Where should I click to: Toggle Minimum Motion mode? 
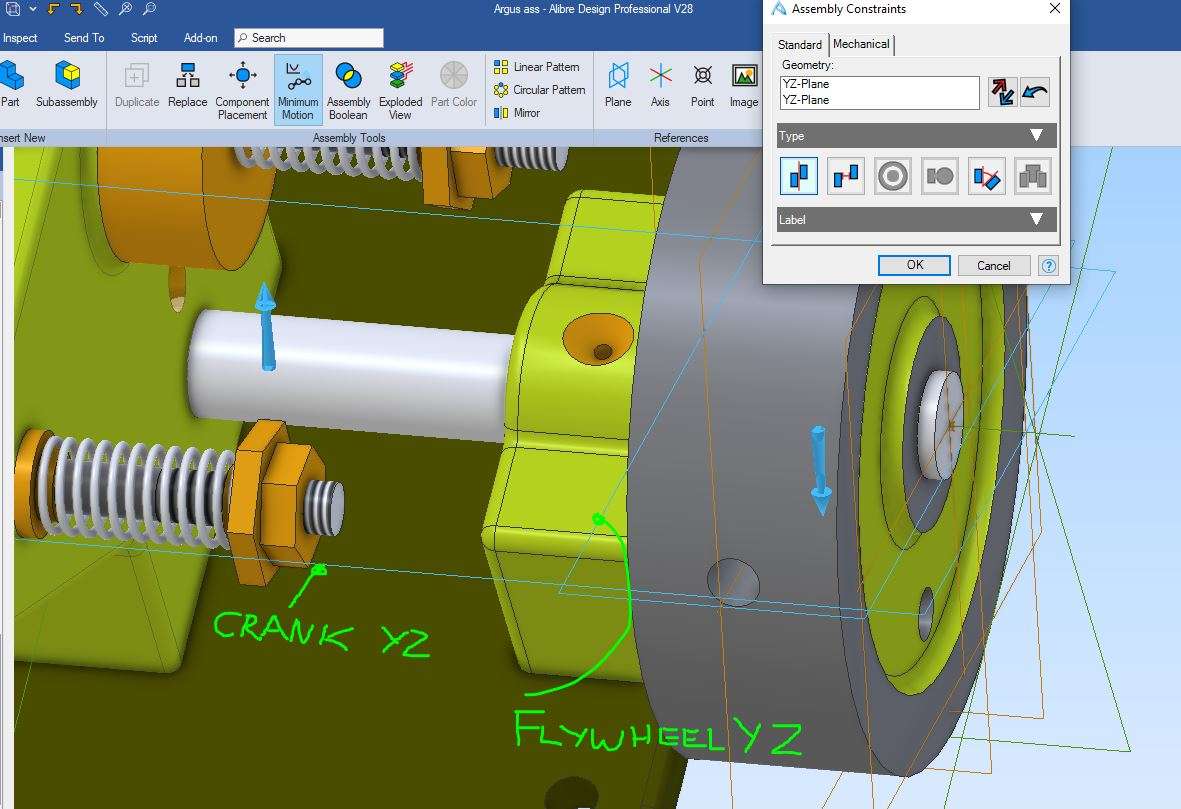click(298, 90)
